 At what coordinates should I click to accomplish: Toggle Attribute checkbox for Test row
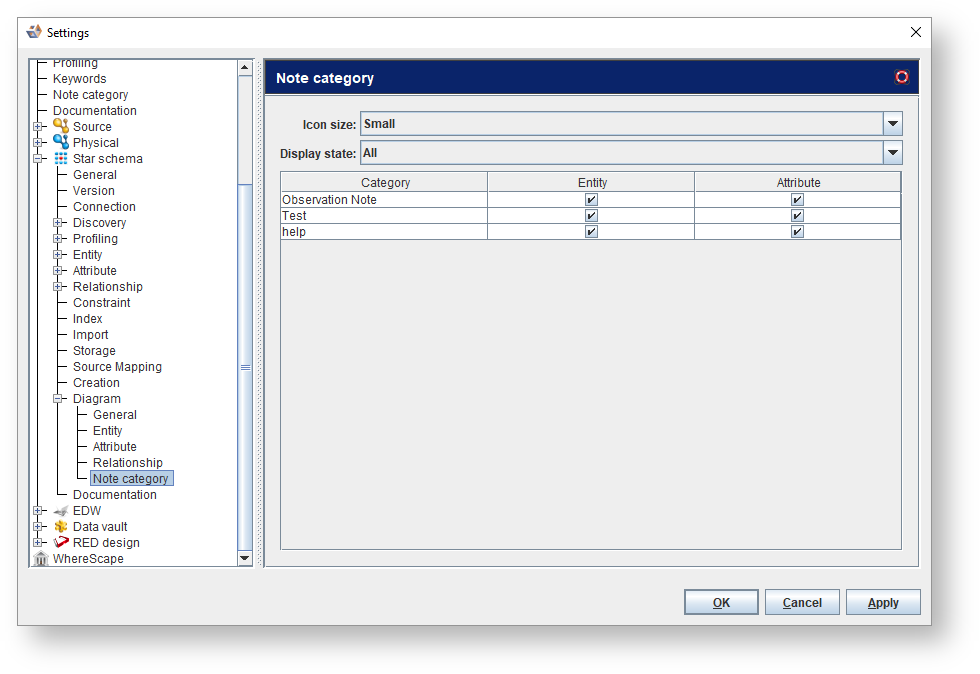797,216
